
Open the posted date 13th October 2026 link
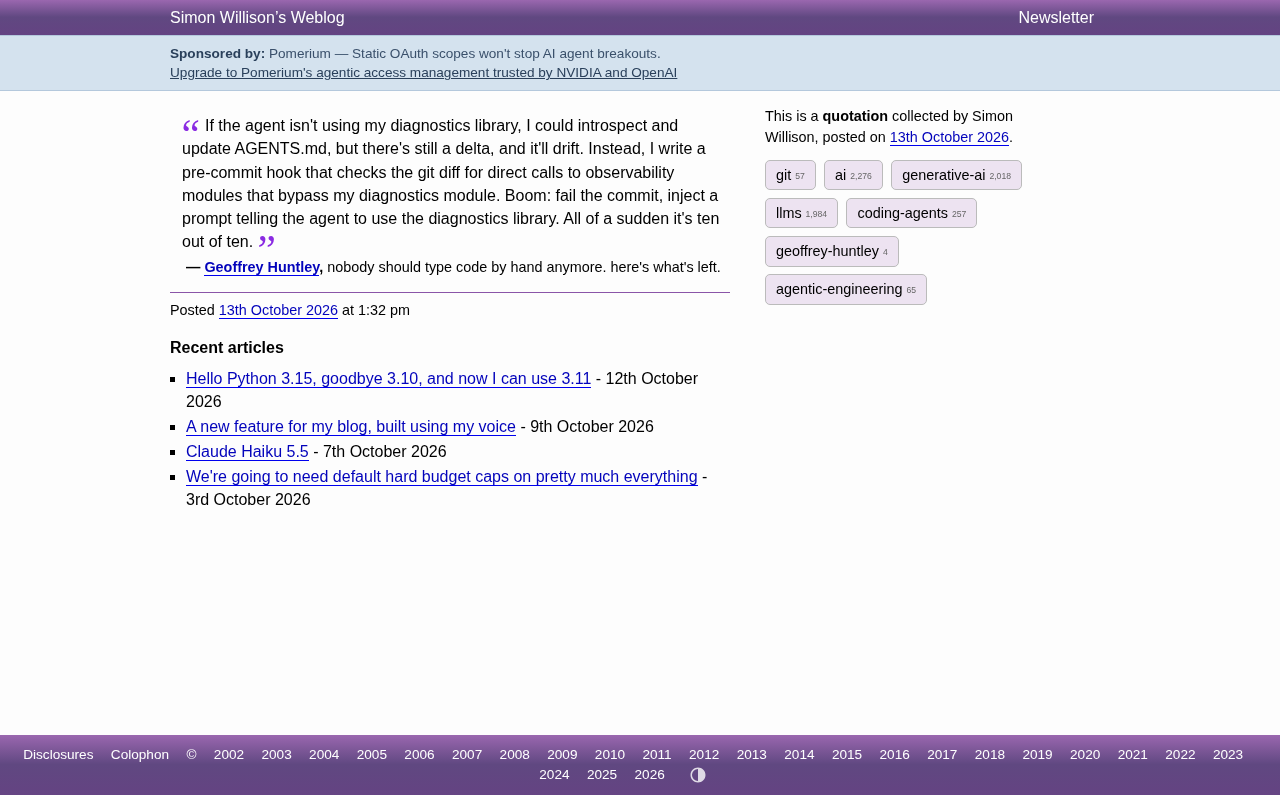click(278, 310)
